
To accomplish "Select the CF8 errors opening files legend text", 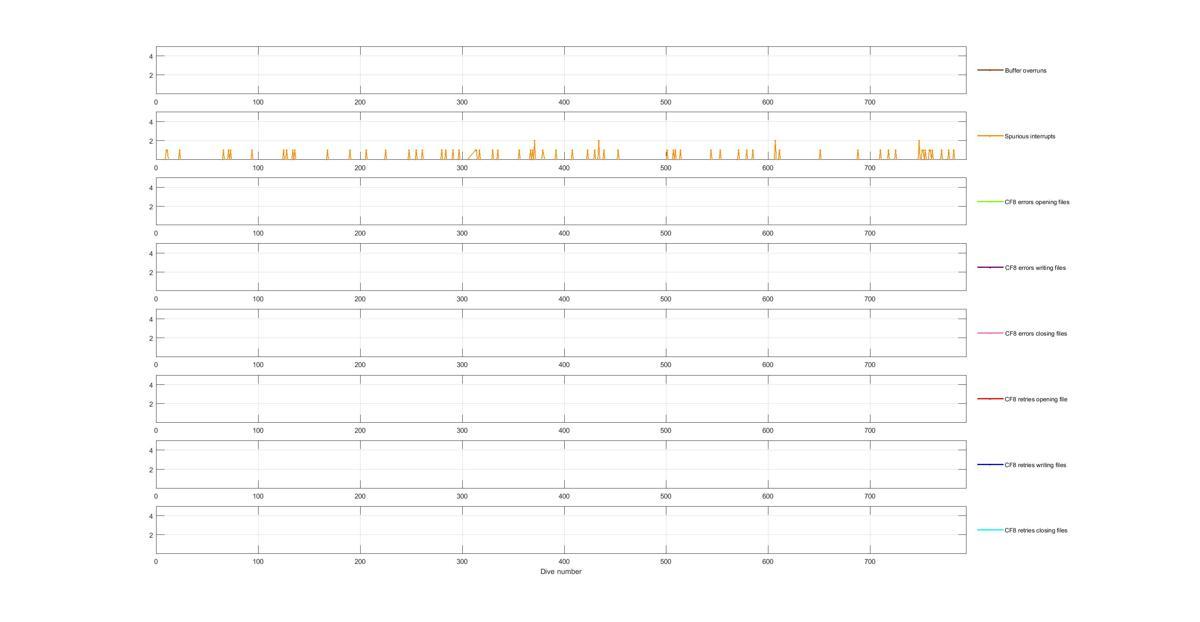I will (1036, 202).
